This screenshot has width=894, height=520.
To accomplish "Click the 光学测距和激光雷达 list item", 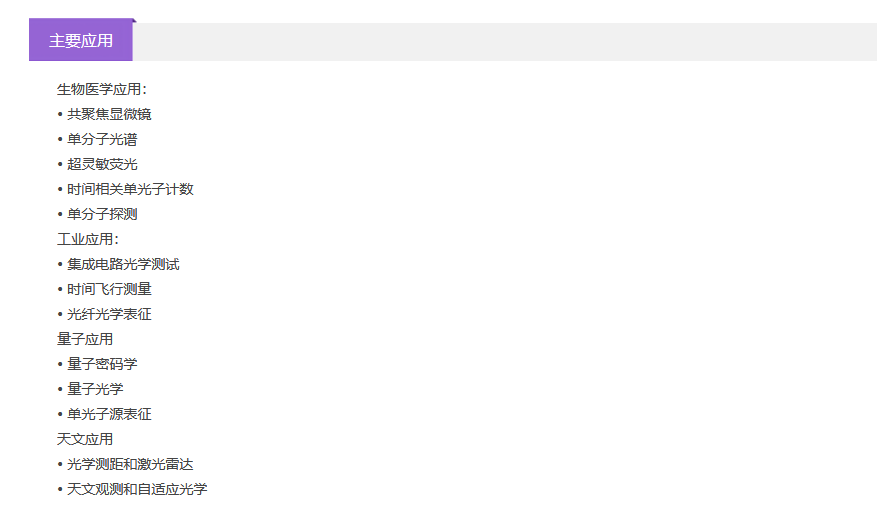I will tap(130, 464).
